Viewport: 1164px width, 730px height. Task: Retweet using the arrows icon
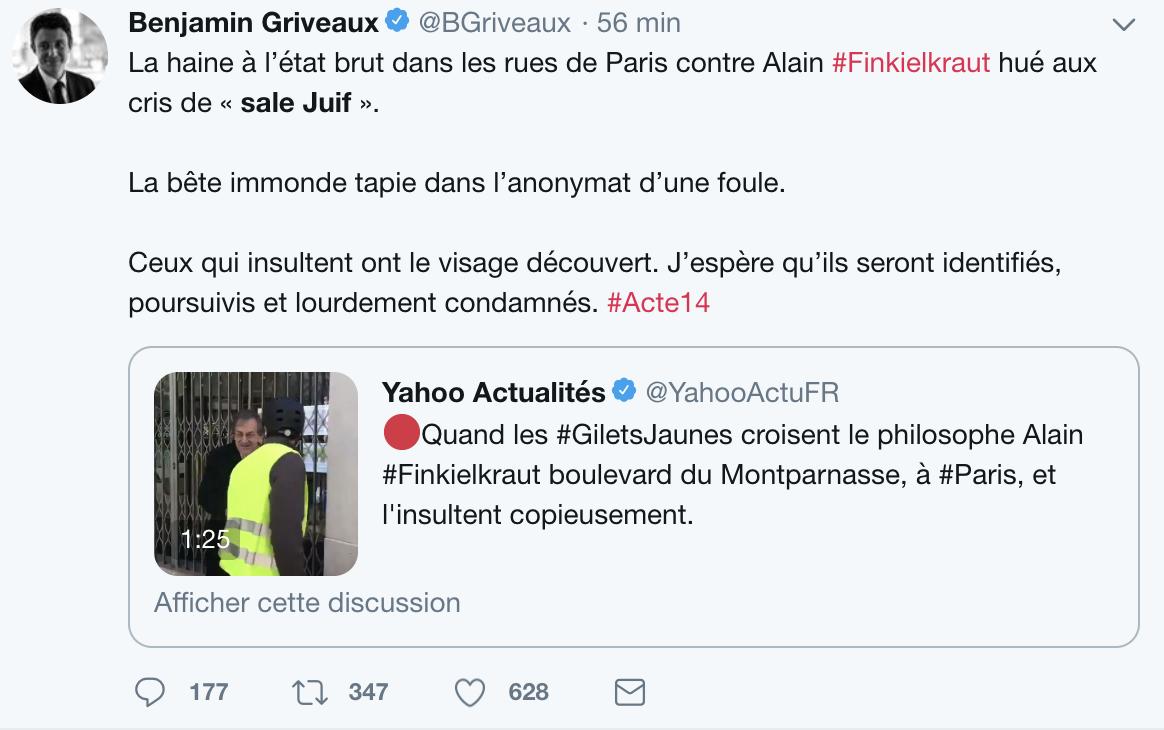click(310, 692)
